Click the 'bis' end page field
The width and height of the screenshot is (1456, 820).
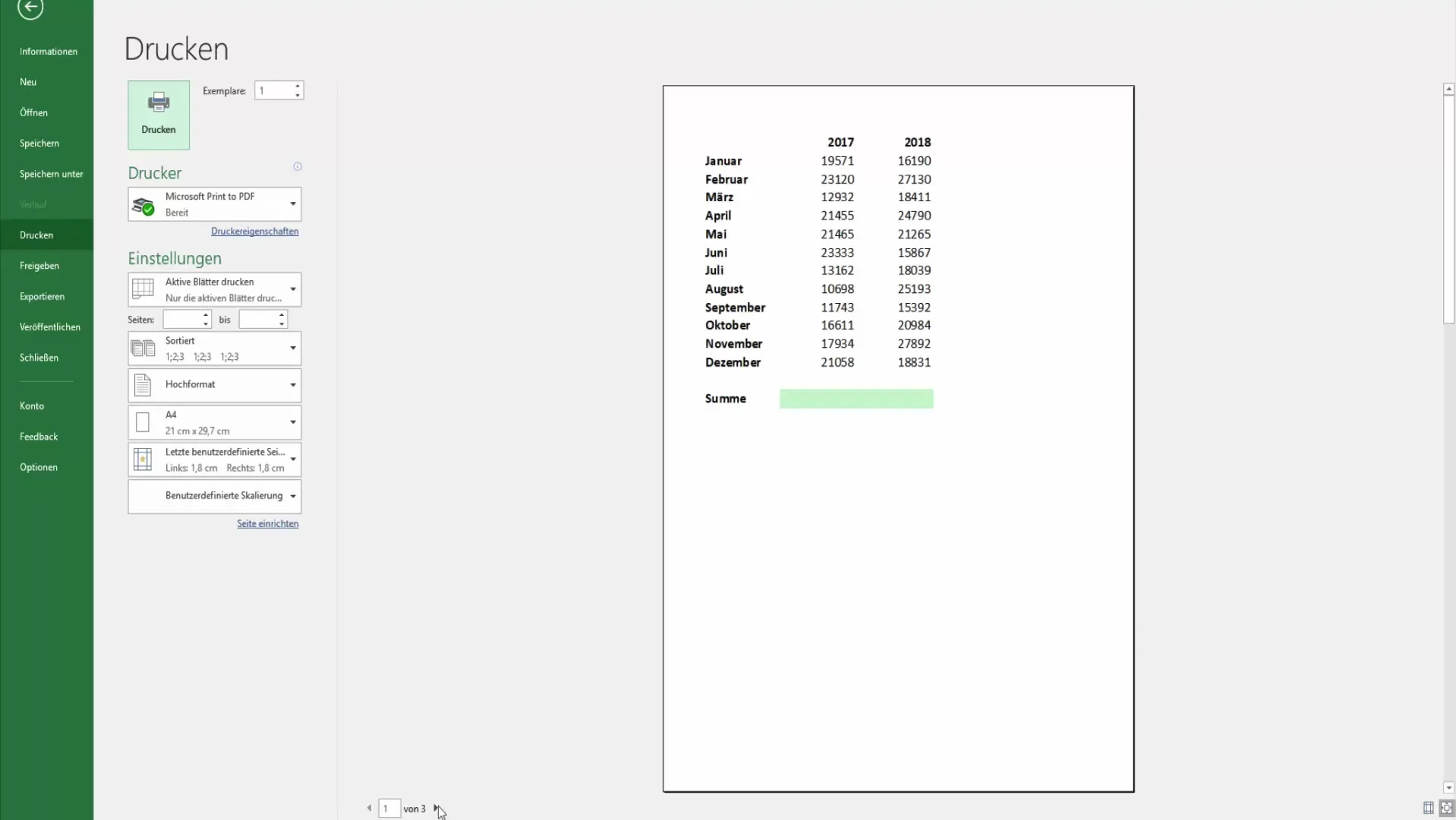click(x=258, y=320)
